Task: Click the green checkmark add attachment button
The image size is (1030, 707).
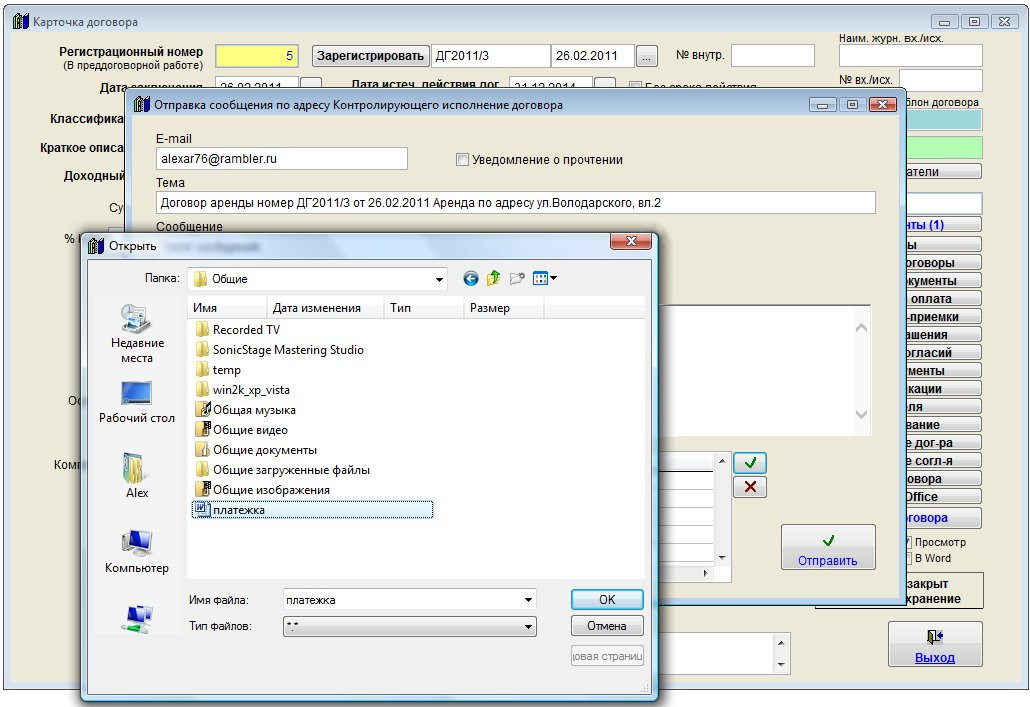Action: click(750, 463)
